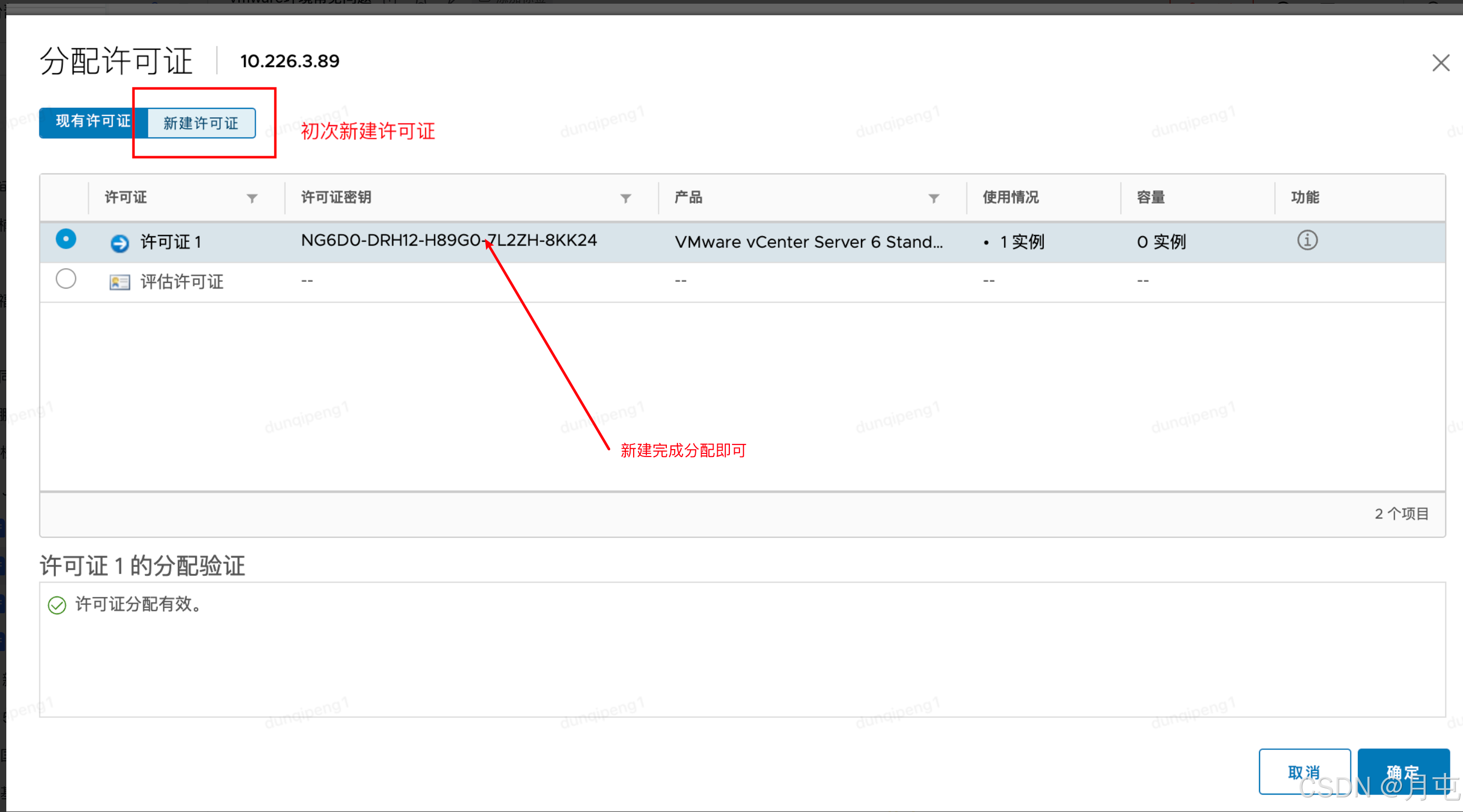Screen dimensions: 1463x812
Task: Click the 取消 button
Action: coord(1304,772)
